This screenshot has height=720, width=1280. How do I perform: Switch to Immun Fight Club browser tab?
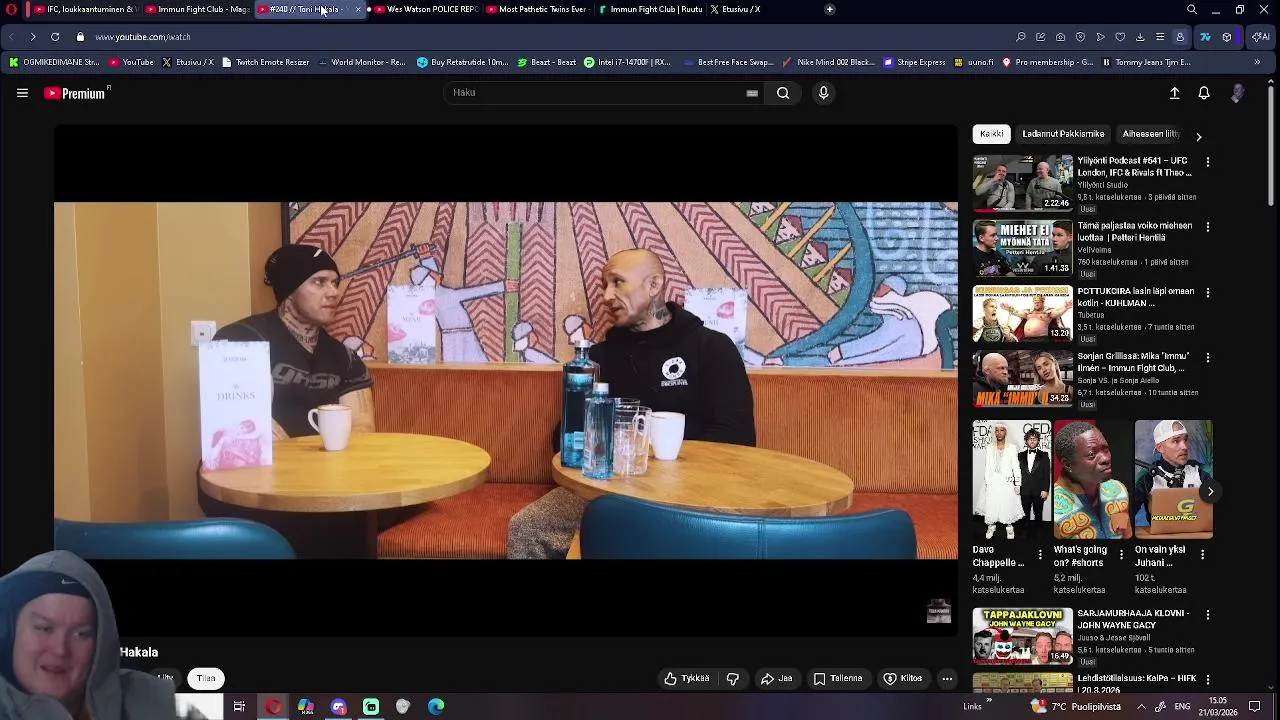pyautogui.click(x=196, y=9)
